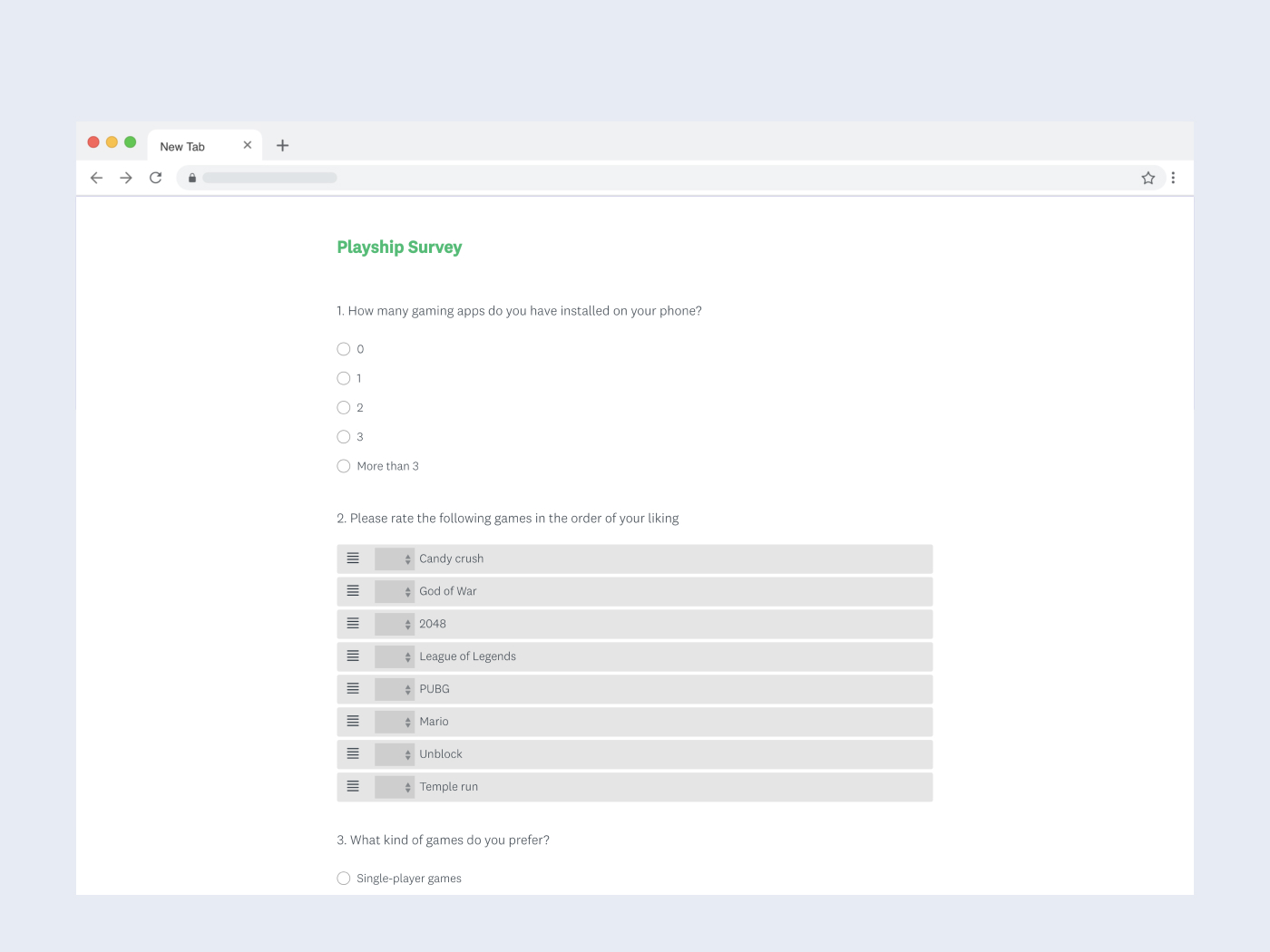Click the Unblock label
This screenshot has height=952, width=1270.
[x=441, y=754]
